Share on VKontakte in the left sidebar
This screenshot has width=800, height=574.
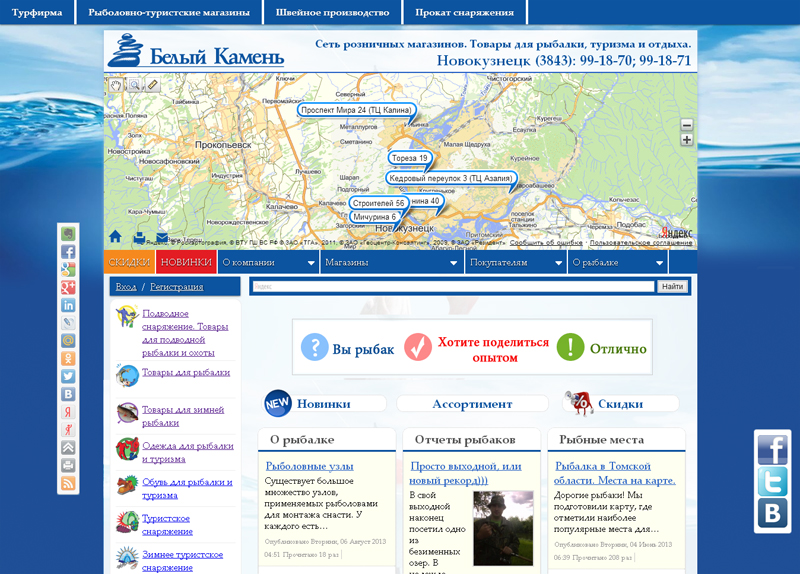pos(68,394)
